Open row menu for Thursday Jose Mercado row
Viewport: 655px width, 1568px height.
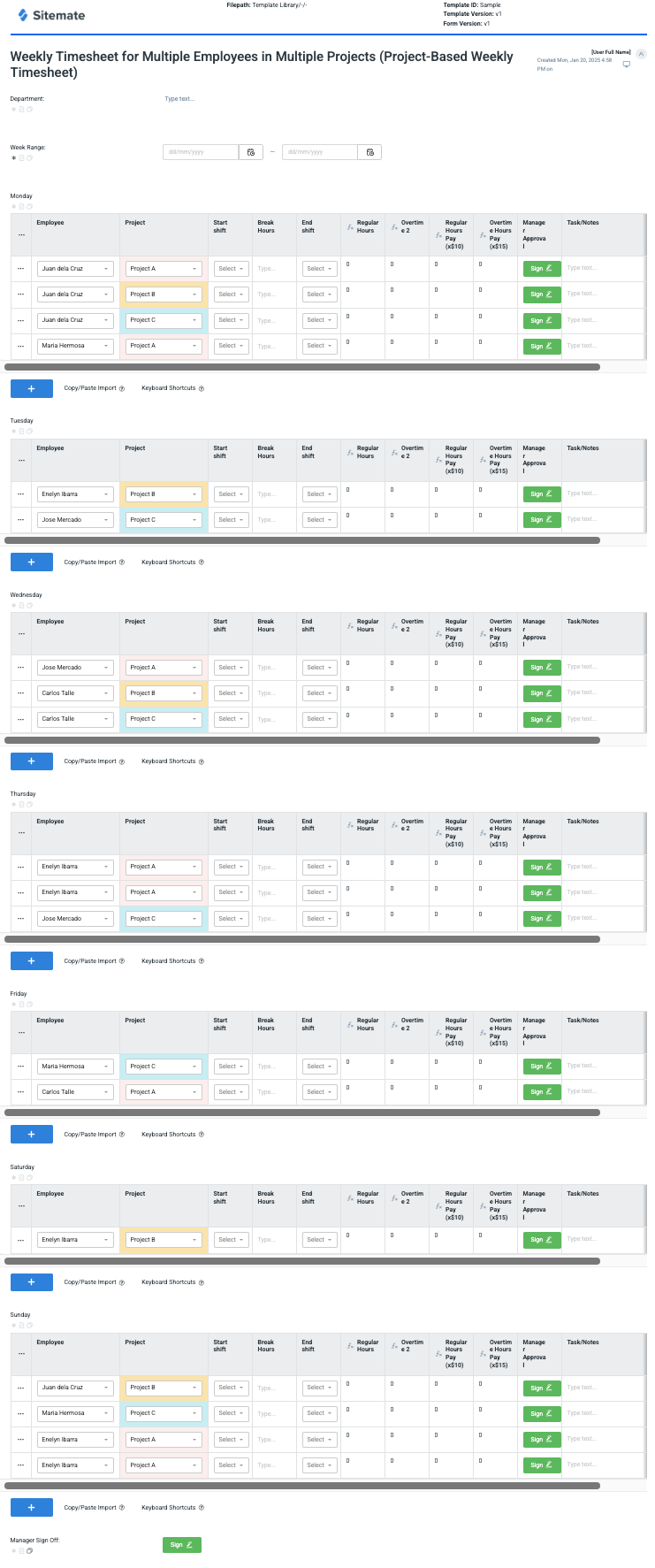21,919
